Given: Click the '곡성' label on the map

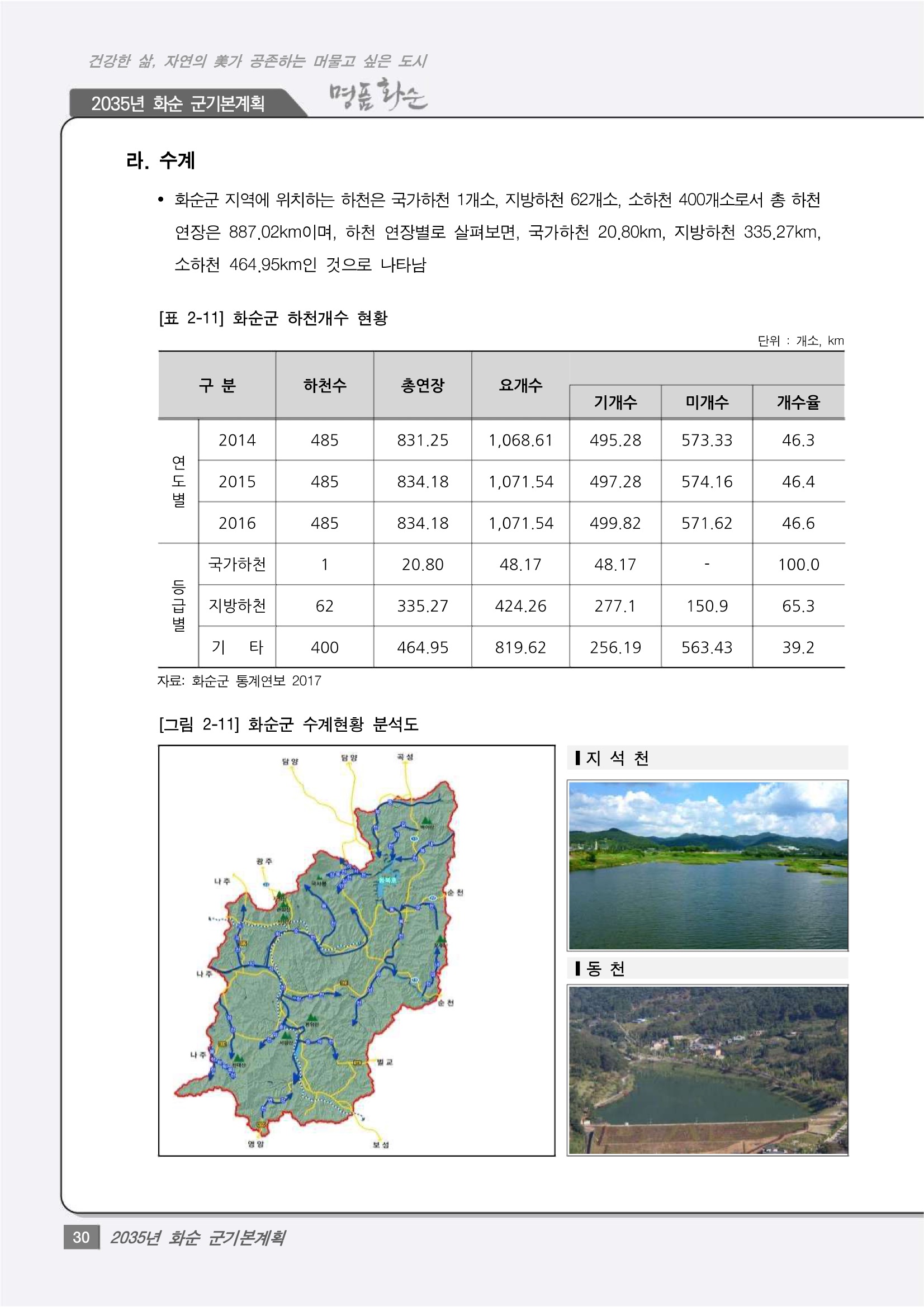Looking at the screenshot, I should click(405, 756).
